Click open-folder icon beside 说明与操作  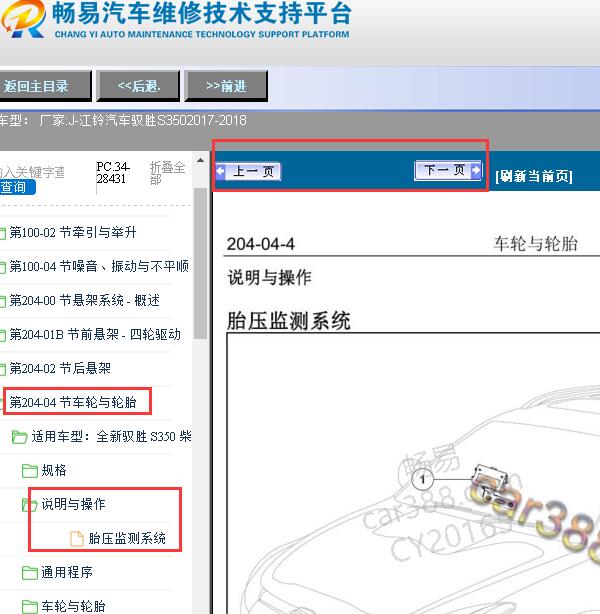30,505
